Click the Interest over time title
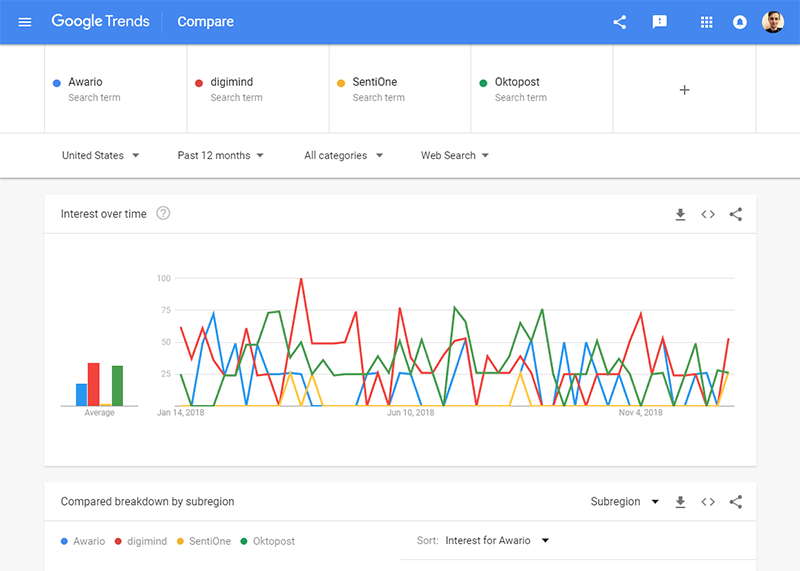Screen dimensions: 800x571 pos(104,214)
